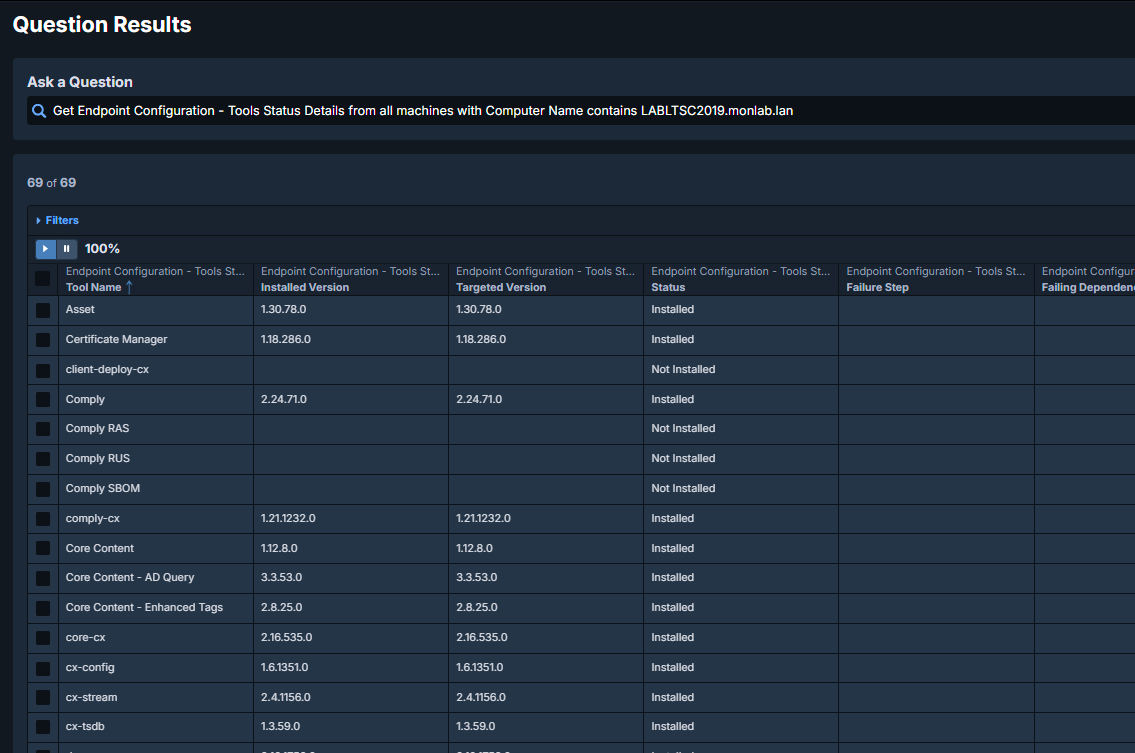1135x753 pixels.
Task: Click the Core Content - AD Query row
Action: coord(130,577)
